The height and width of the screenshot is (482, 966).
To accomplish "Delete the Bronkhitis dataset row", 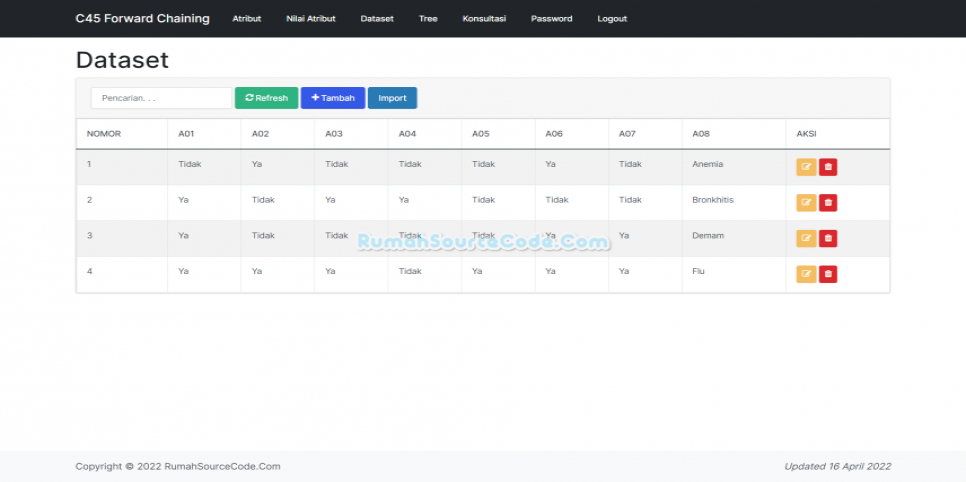I will tap(828, 203).
